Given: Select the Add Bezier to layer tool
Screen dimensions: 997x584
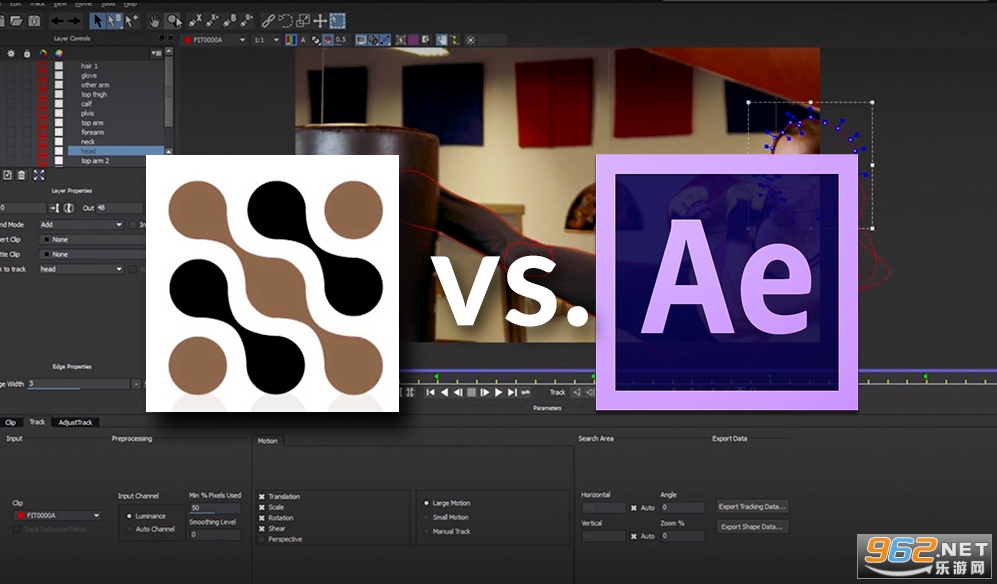Looking at the screenshot, I should (247, 21).
